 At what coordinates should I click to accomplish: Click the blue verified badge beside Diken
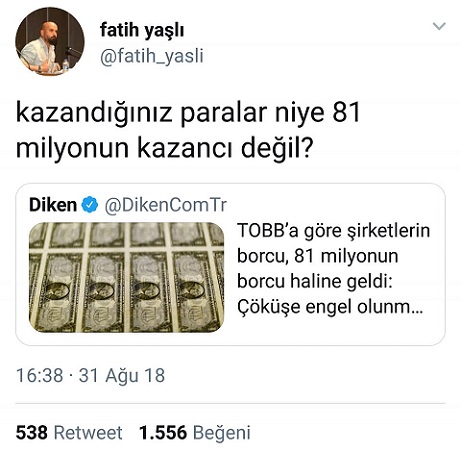coord(90,204)
